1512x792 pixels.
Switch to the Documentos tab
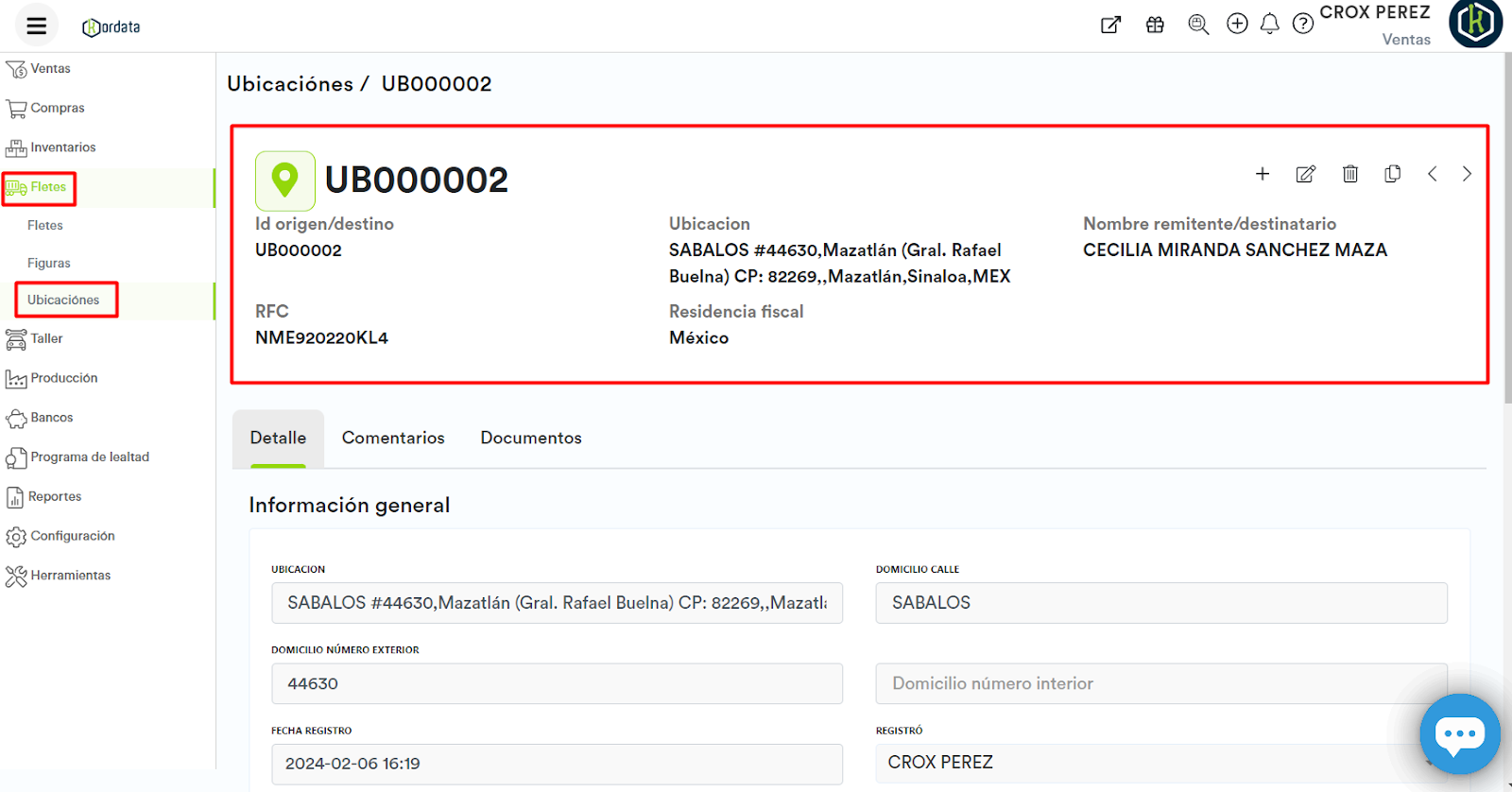pyautogui.click(x=531, y=438)
